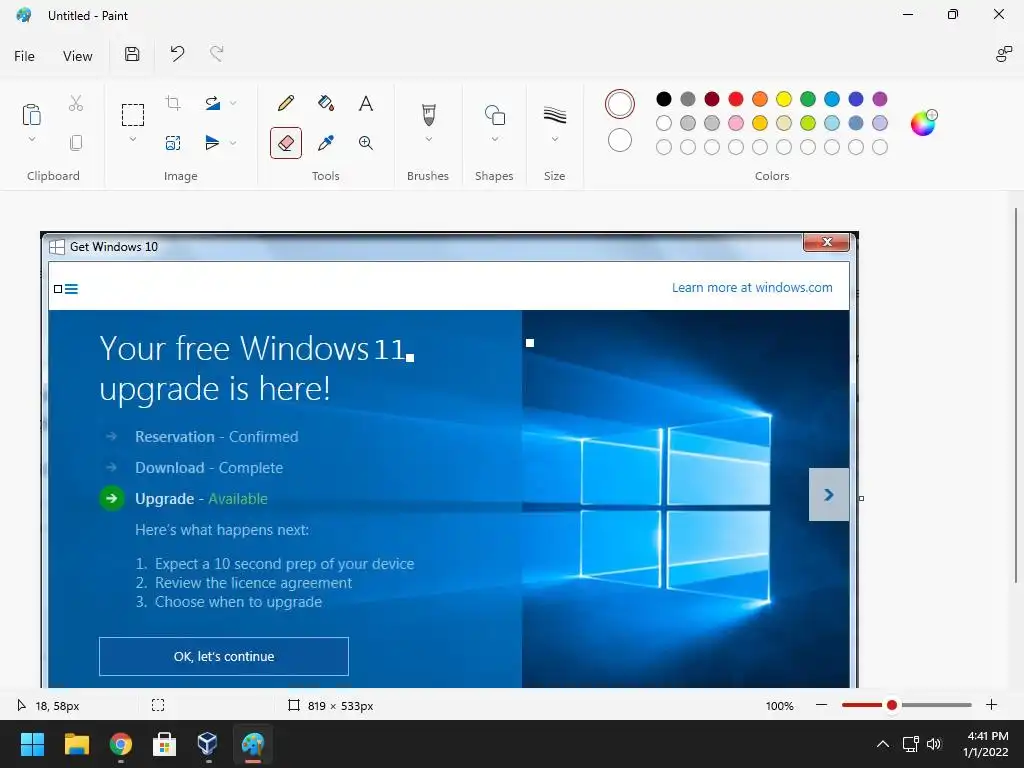The height and width of the screenshot is (768, 1024).
Task: Click the zoom slider handle
Action: point(891,705)
